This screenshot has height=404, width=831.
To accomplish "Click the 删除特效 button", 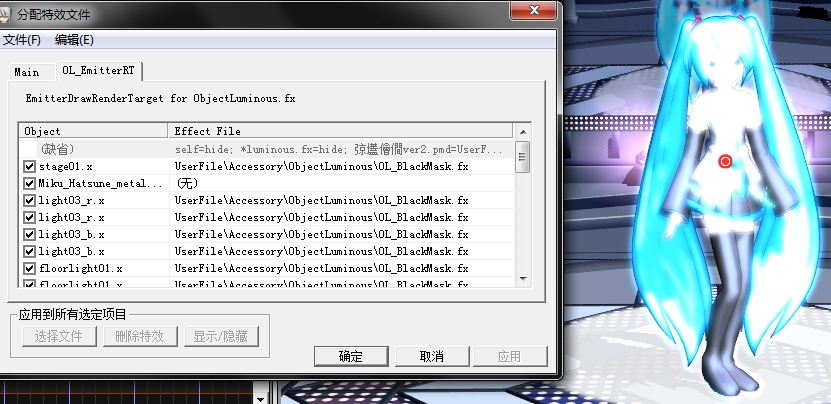I will 140,336.
